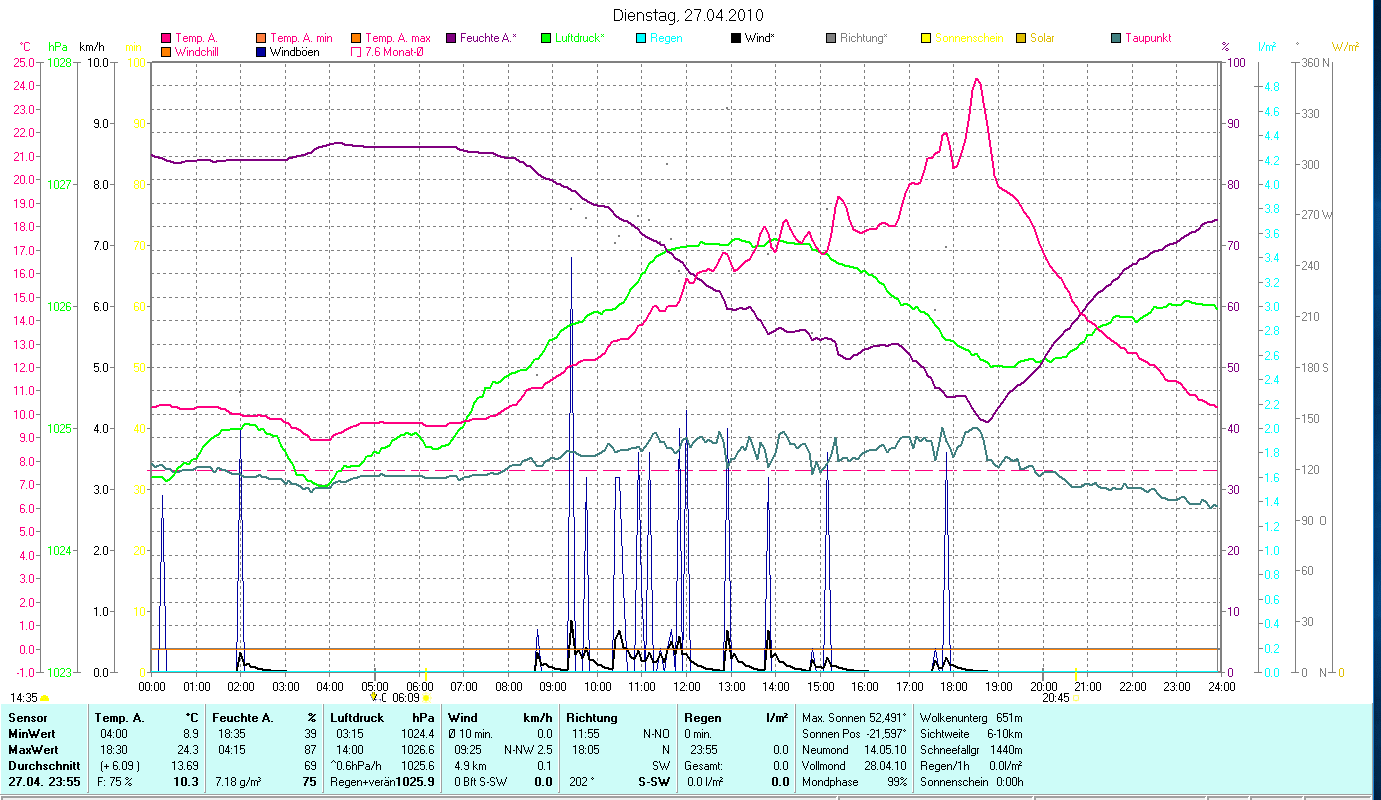This screenshot has width=1381, height=800.
Task: Click the pink Temp. A. legend swatch
Action: (165, 38)
